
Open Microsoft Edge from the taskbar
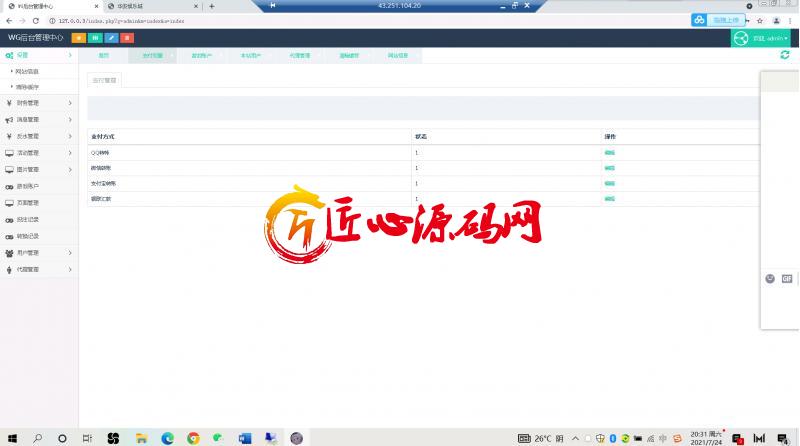(x=167, y=438)
